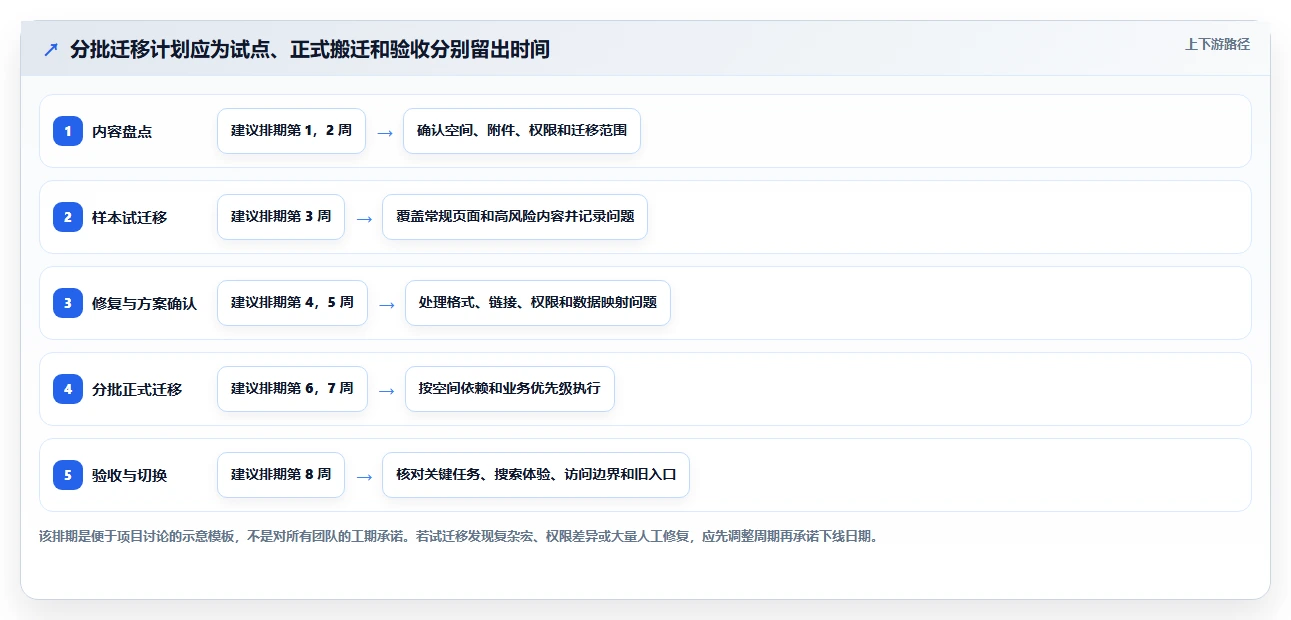Click the 按空间依赖和业务优先级执行 box
1291x620 pixels.
point(510,389)
